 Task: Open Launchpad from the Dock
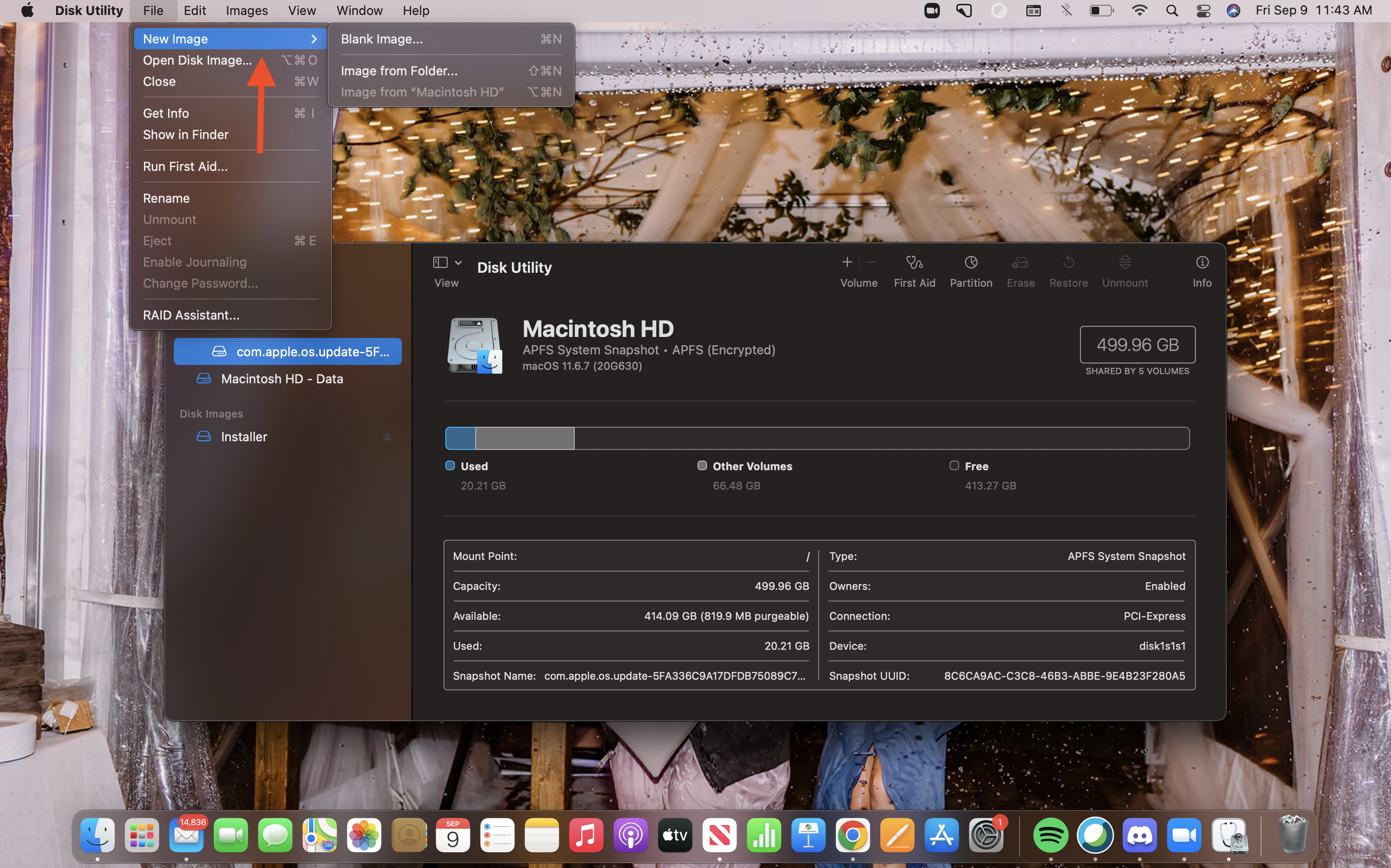coord(142,835)
